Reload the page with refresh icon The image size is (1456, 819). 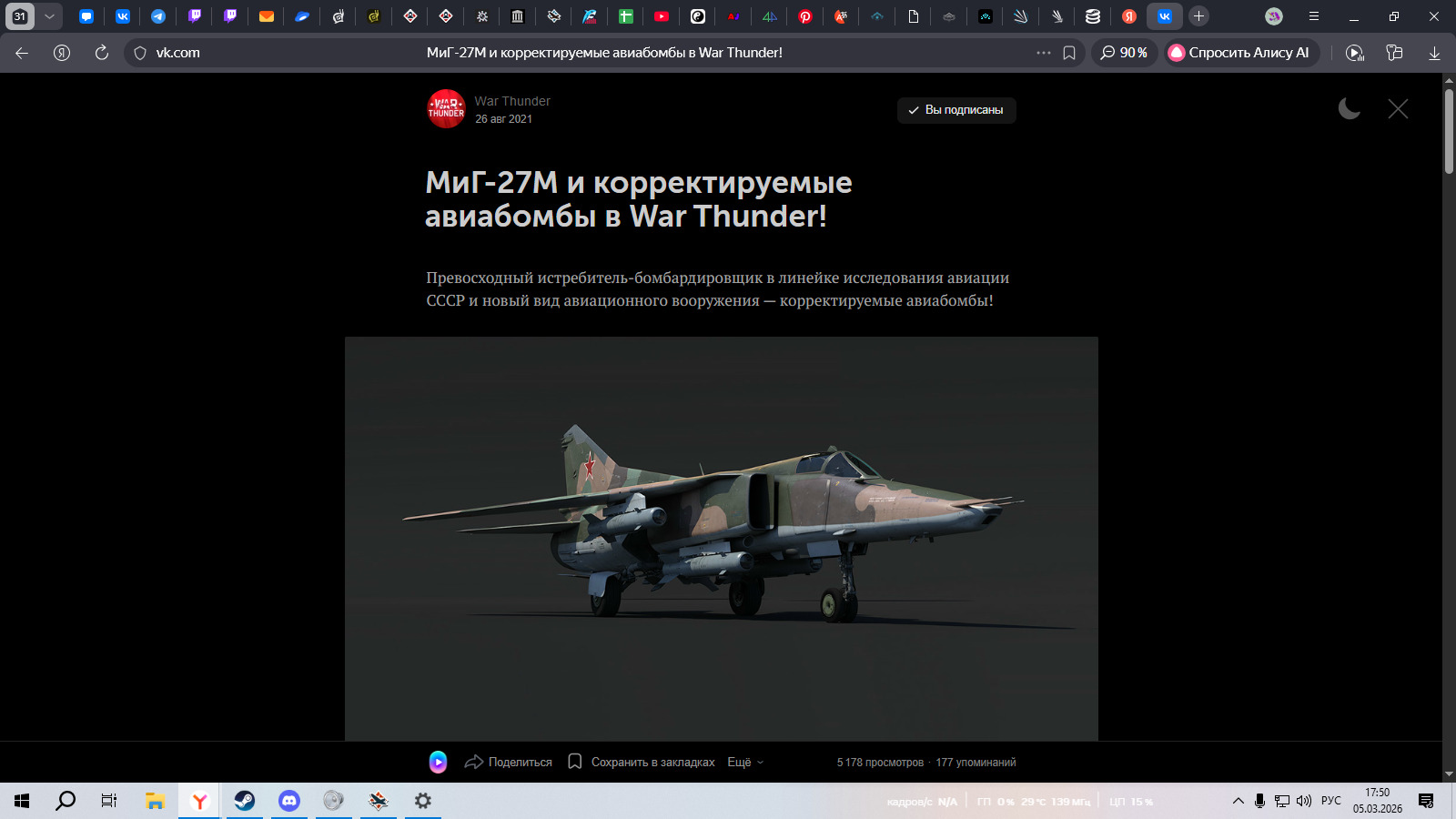pyautogui.click(x=102, y=53)
